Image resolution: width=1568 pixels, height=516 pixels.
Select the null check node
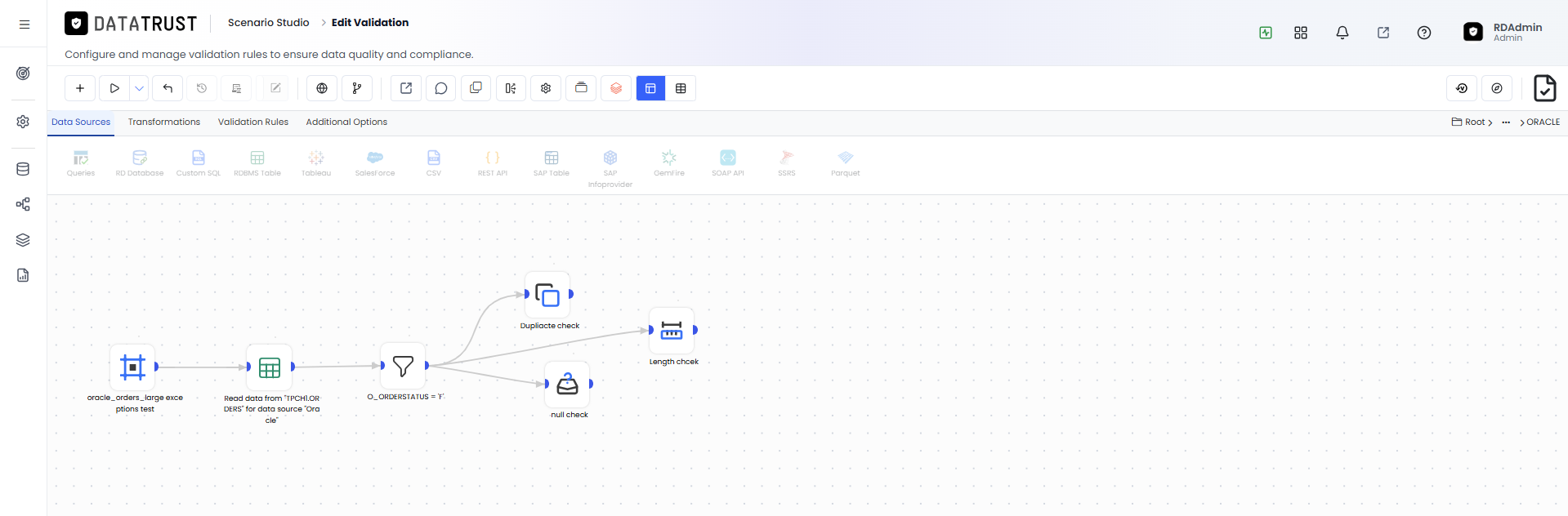pos(567,385)
